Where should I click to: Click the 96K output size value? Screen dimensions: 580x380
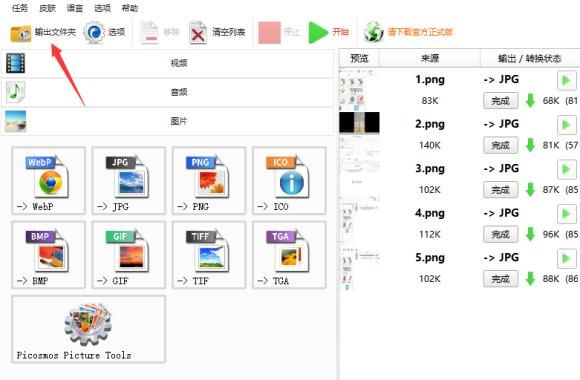551,234
